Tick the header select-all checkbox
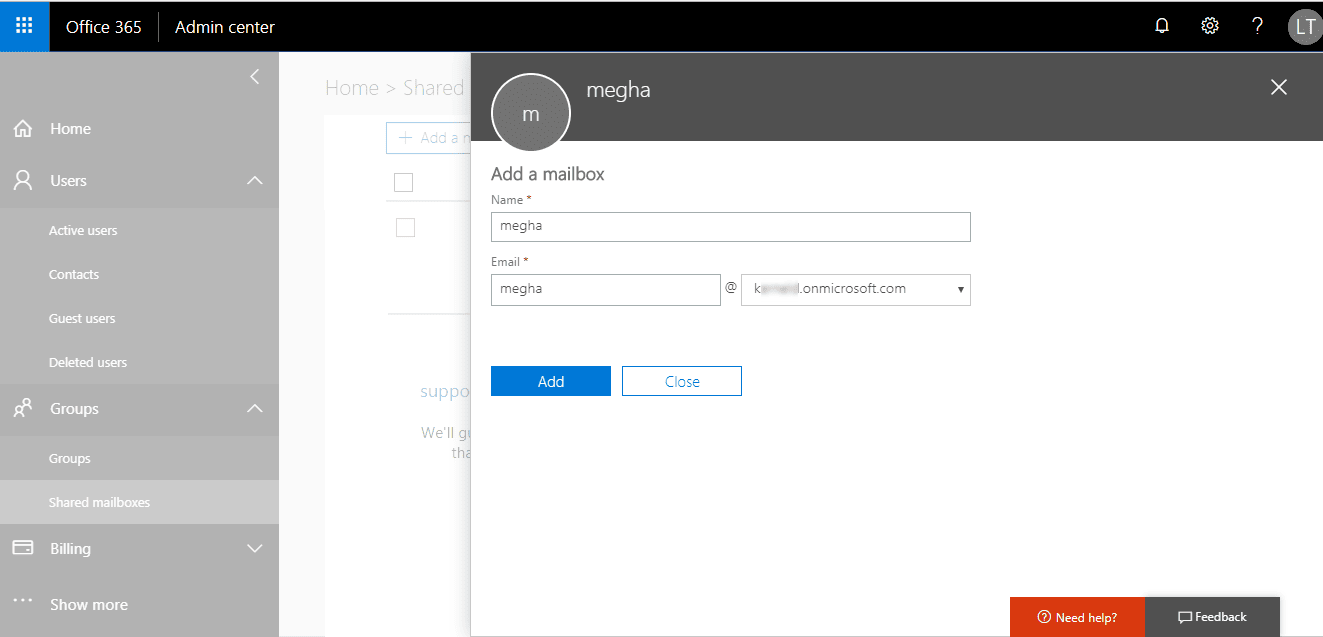 tap(404, 182)
